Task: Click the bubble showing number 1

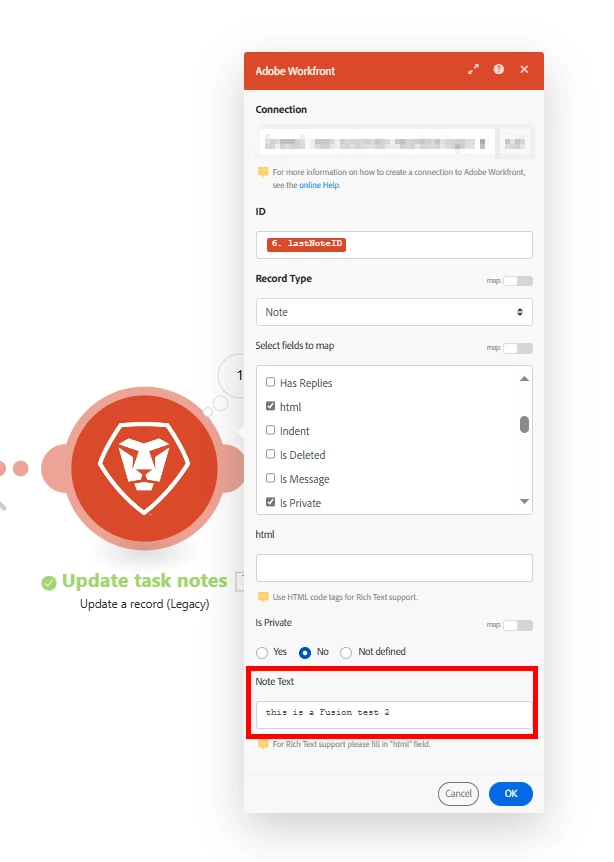Action: click(x=237, y=375)
